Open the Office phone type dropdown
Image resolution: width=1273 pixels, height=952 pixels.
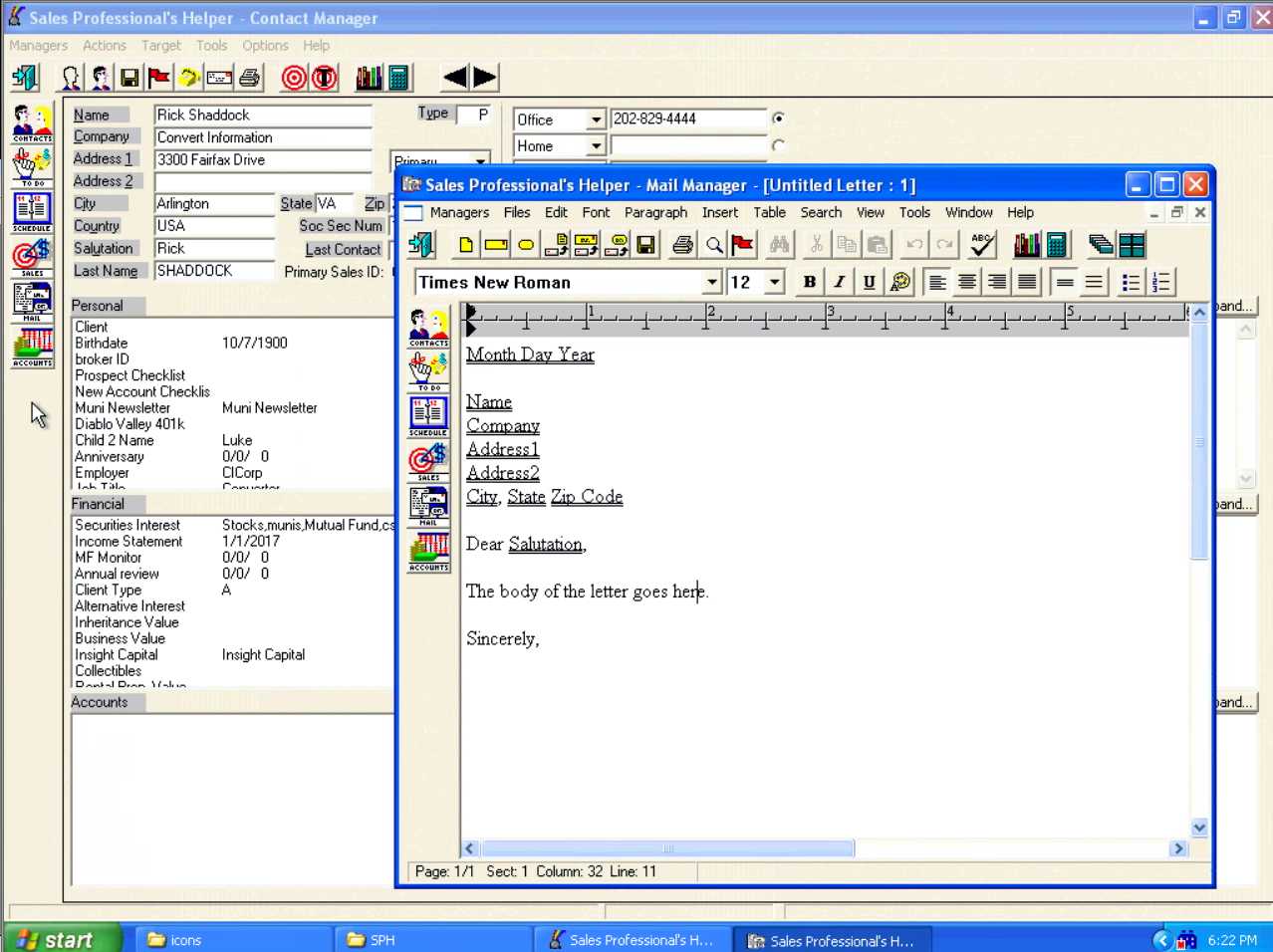pos(596,119)
